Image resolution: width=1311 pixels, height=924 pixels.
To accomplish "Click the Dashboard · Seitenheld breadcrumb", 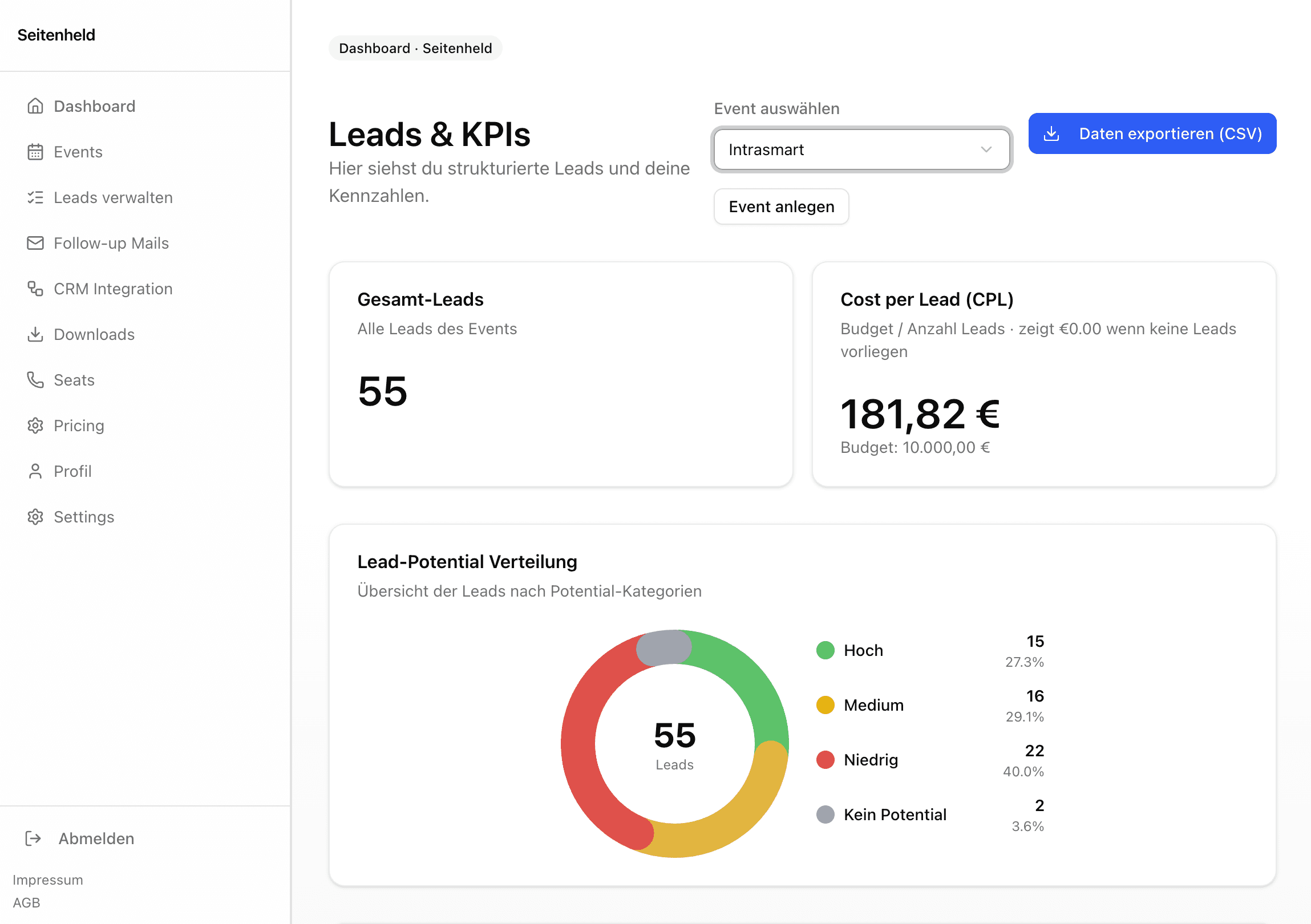I will pyautogui.click(x=415, y=48).
